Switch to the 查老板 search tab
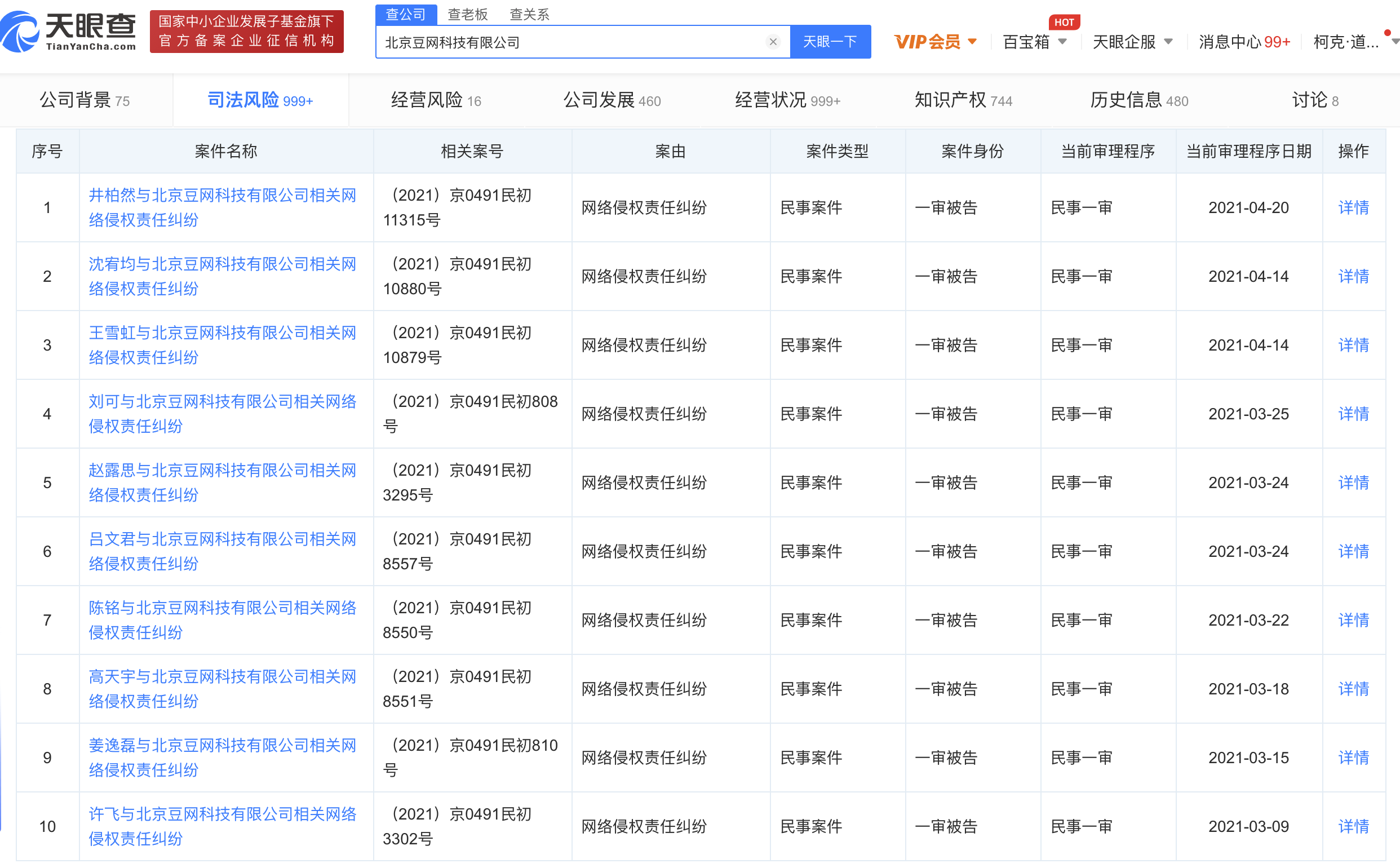The width and height of the screenshot is (1400, 868). point(467,14)
